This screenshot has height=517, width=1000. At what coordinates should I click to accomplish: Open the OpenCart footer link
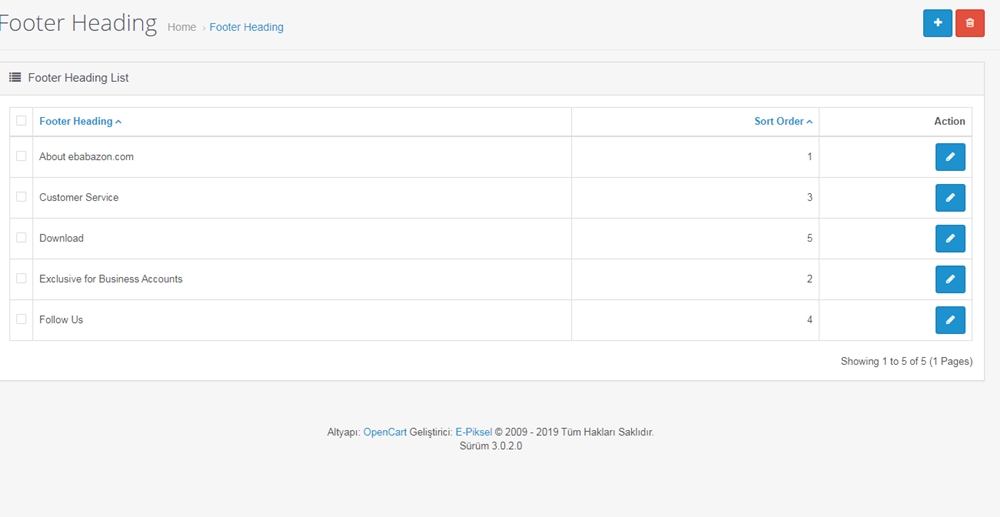pyautogui.click(x=385, y=432)
